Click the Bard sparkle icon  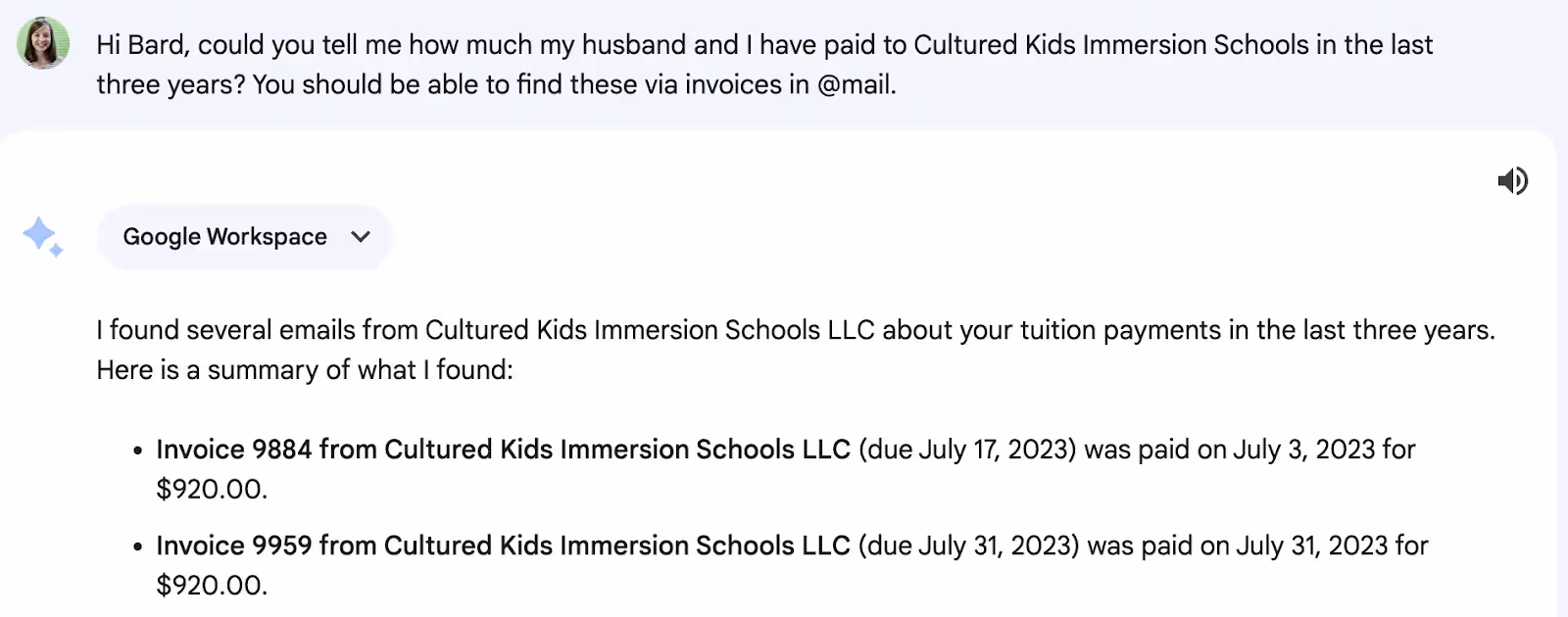click(42, 237)
